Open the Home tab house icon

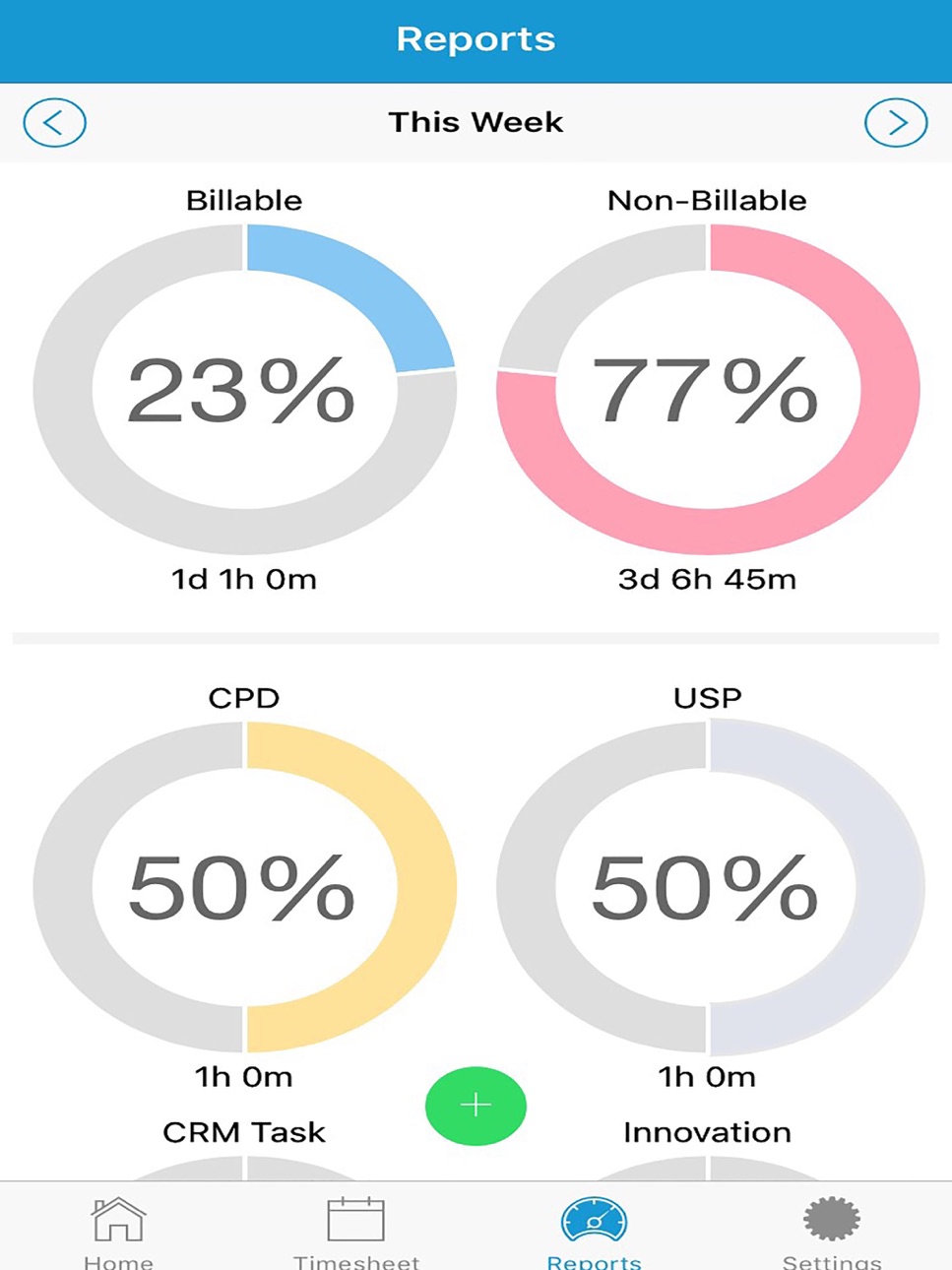[x=118, y=1219]
